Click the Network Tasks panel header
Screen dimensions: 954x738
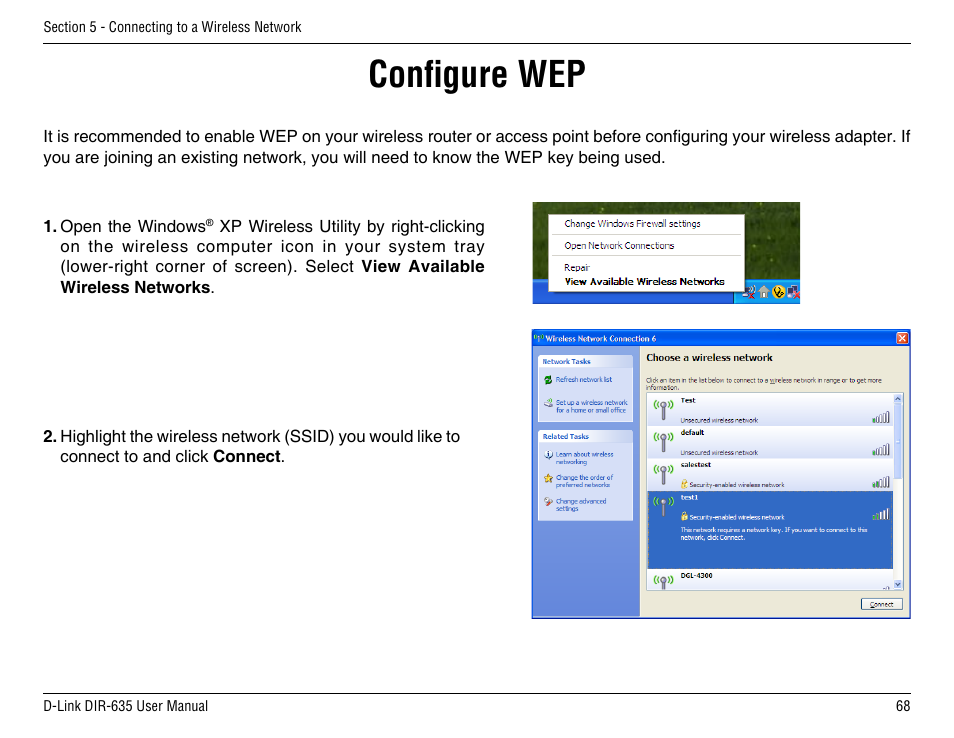click(x=585, y=361)
